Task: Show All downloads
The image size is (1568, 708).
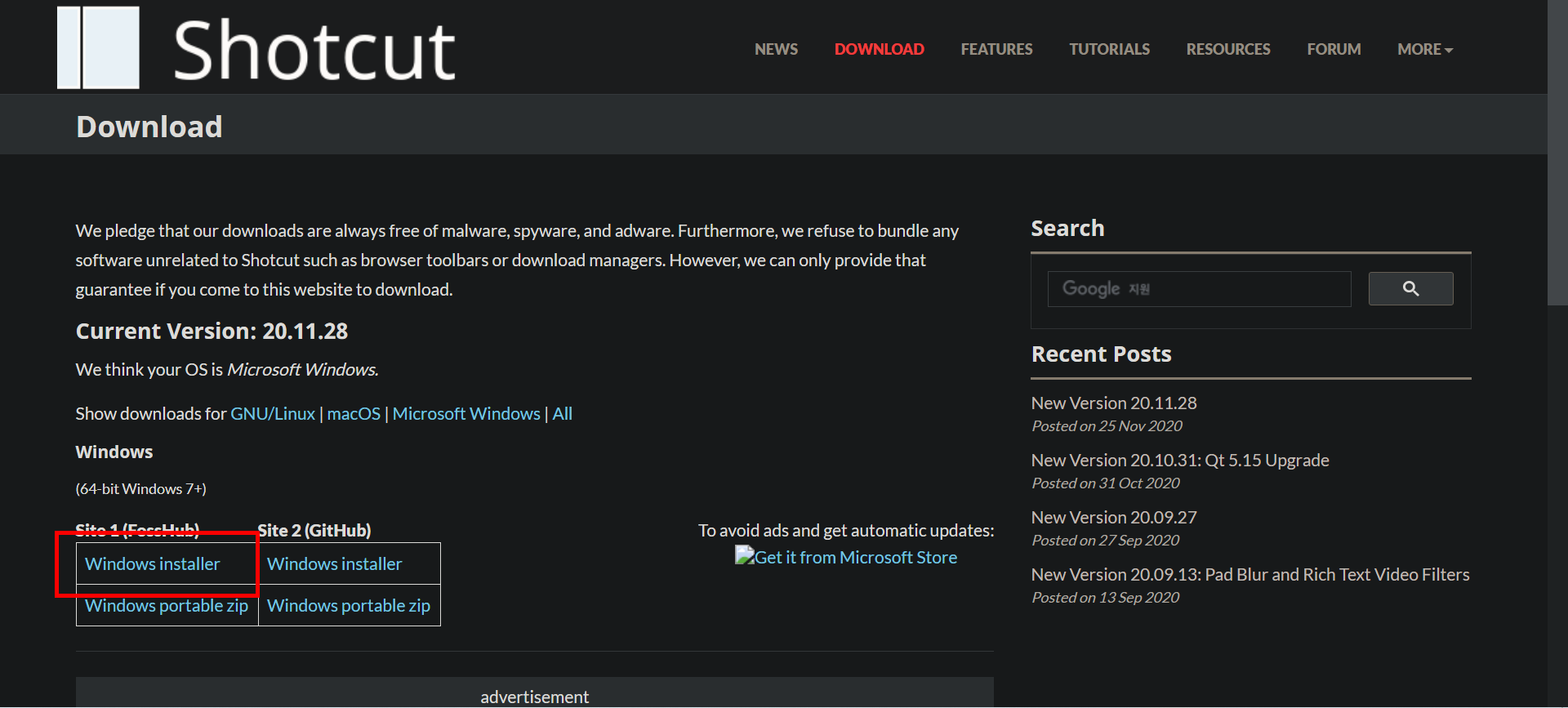Action: pos(562,414)
